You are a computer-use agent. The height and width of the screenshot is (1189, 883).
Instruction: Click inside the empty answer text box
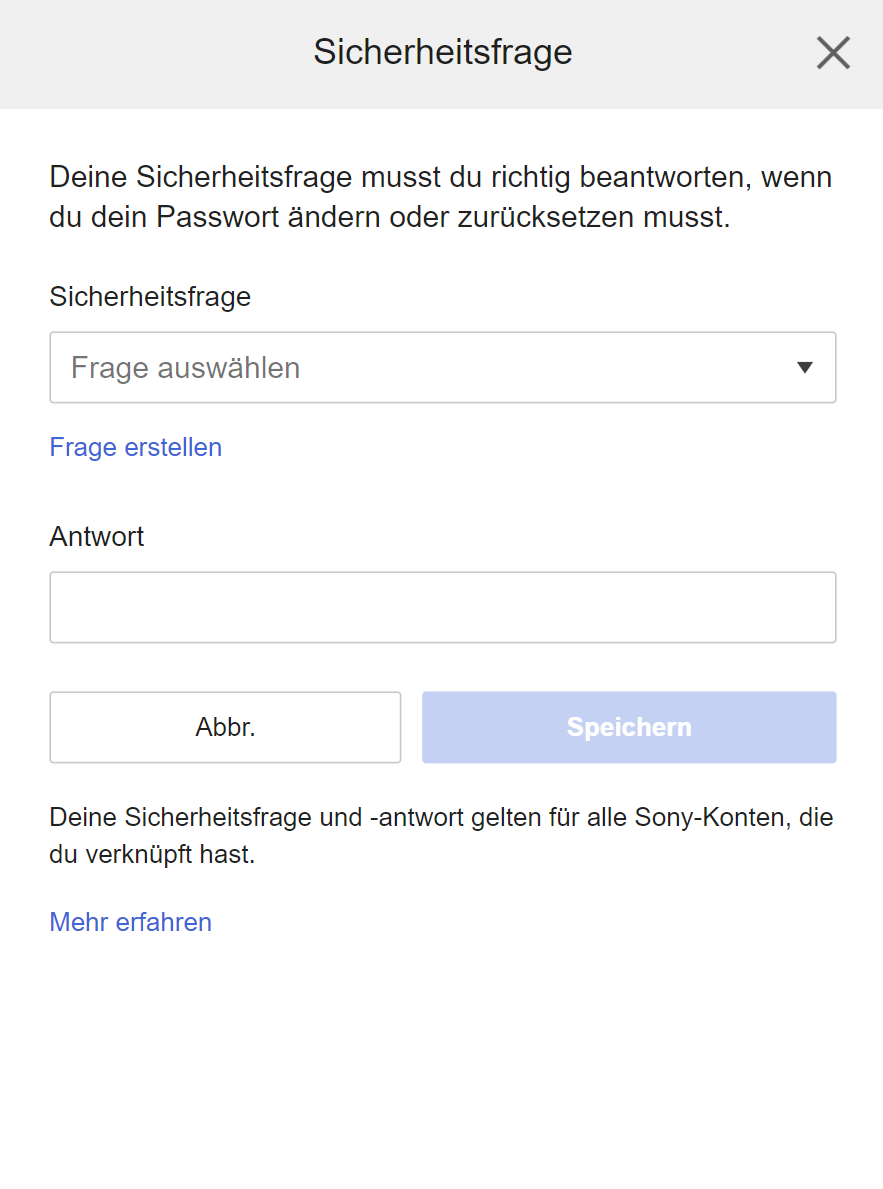442,607
